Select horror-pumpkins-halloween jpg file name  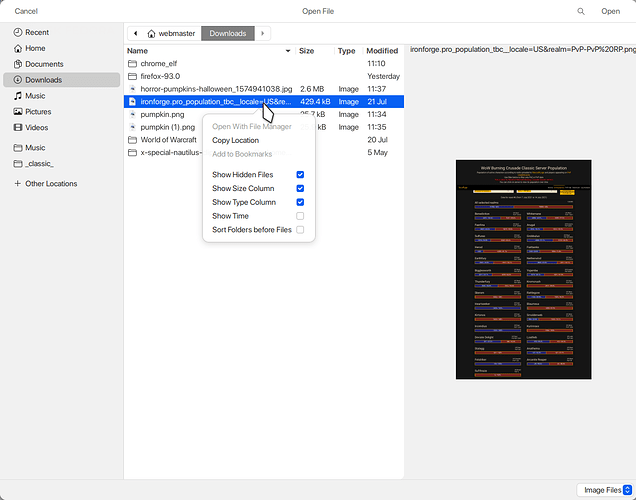point(216,89)
